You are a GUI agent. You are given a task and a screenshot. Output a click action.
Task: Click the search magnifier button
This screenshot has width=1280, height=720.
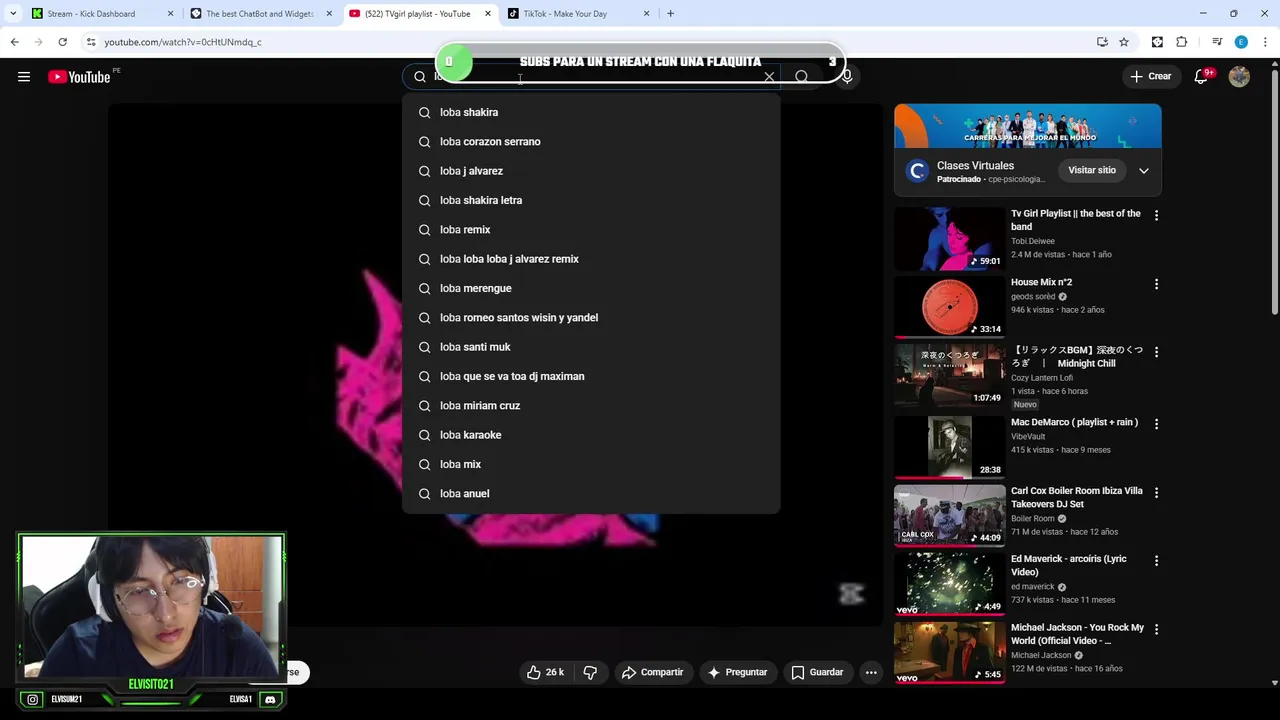click(x=802, y=77)
